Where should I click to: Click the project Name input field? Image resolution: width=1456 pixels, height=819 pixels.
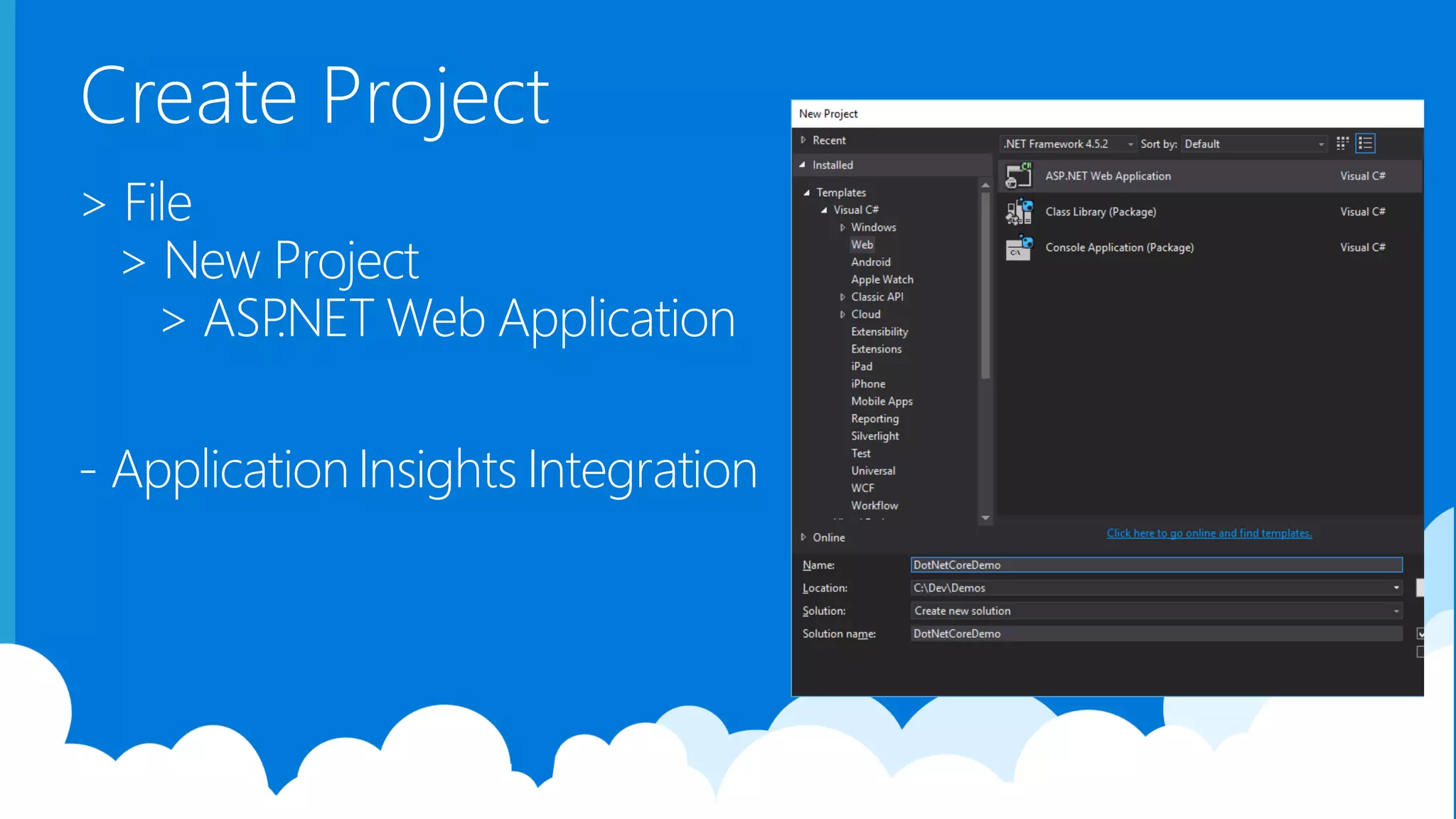tap(1156, 565)
